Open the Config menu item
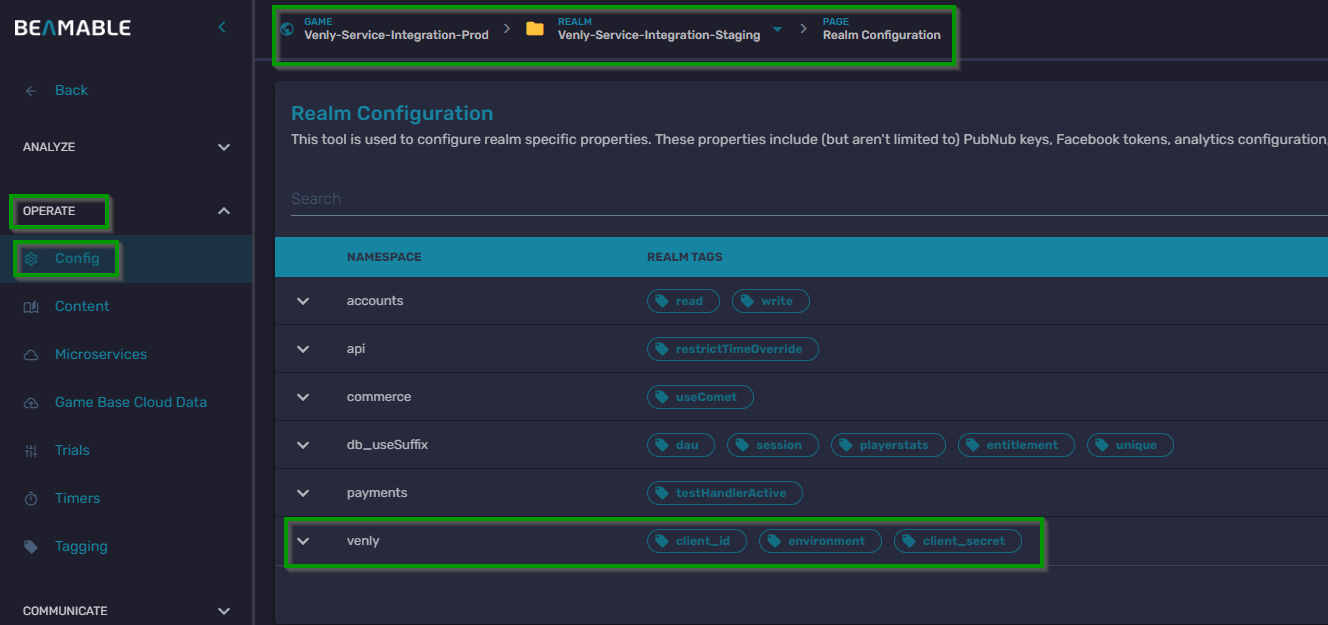The height and width of the screenshot is (625, 1328). tap(126, 259)
